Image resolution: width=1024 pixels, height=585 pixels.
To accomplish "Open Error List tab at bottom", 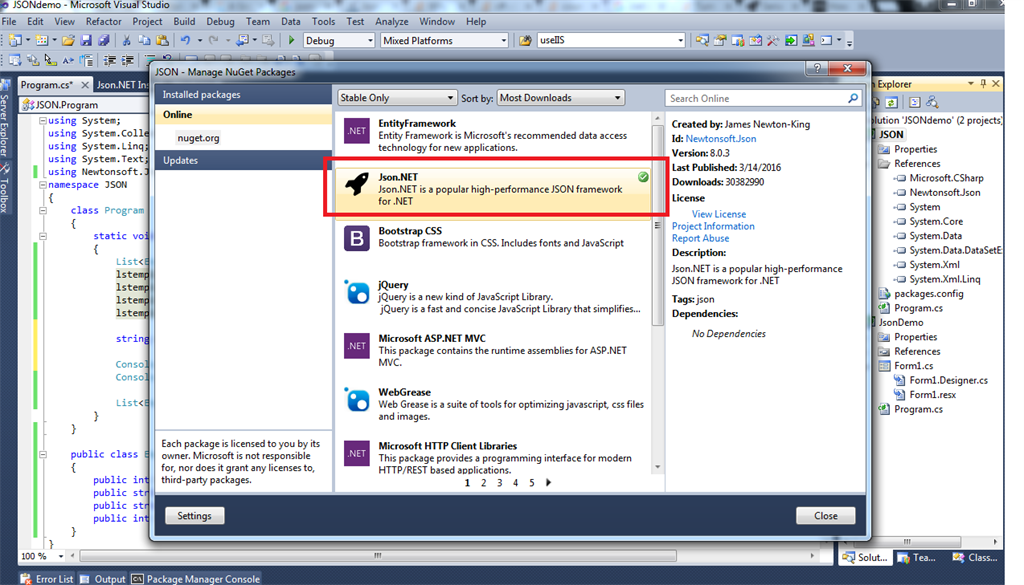I will 48,579.
